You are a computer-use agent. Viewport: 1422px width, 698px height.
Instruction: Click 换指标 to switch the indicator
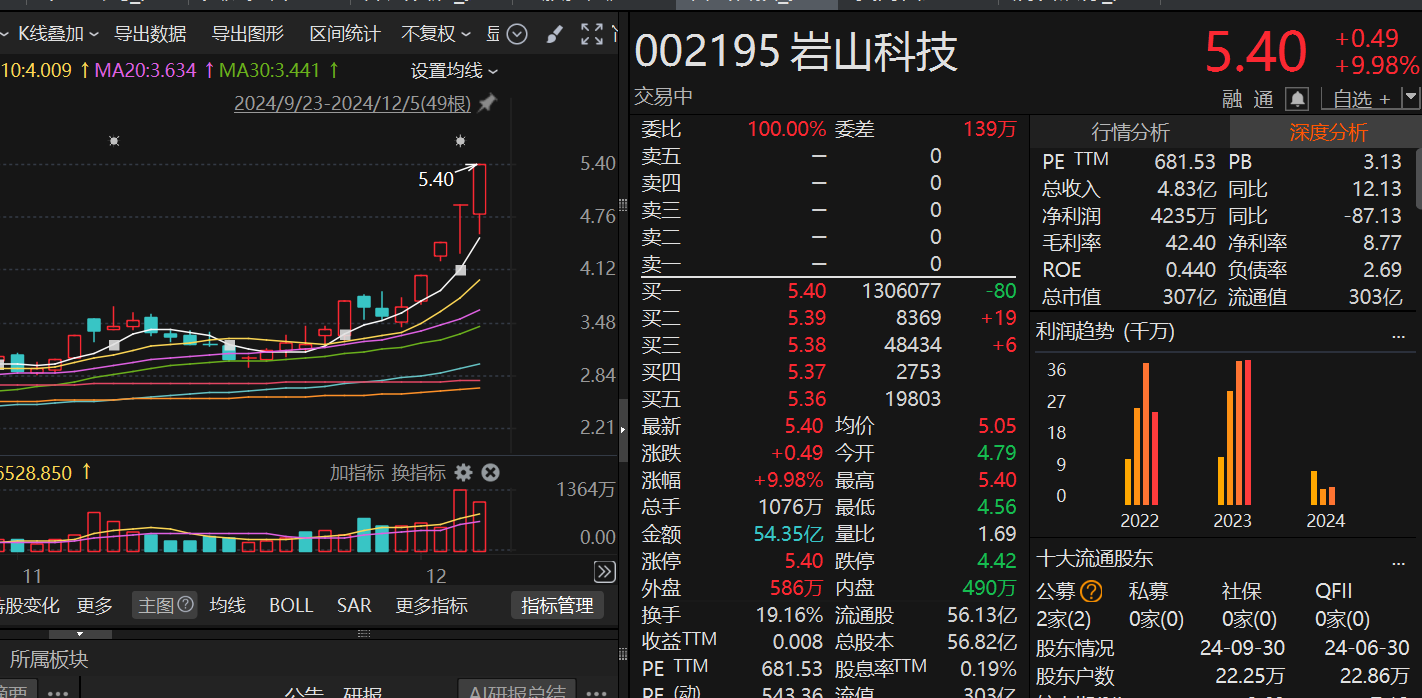click(x=418, y=473)
